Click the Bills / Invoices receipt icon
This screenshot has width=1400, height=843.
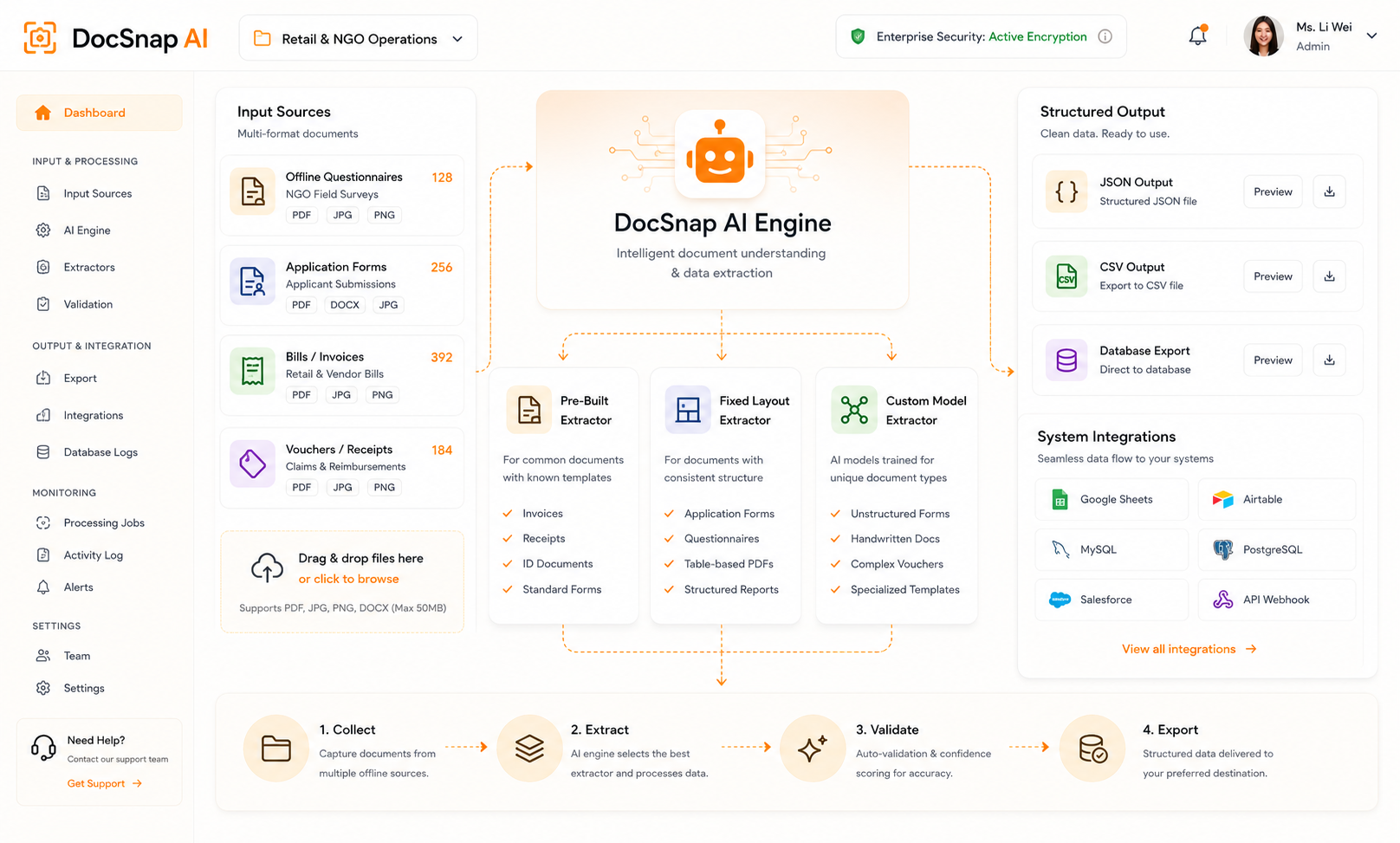click(252, 371)
